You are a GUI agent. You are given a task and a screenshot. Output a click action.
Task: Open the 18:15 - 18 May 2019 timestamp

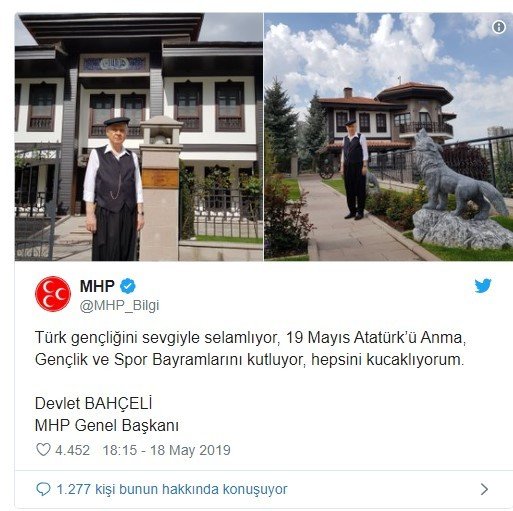[167, 450]
